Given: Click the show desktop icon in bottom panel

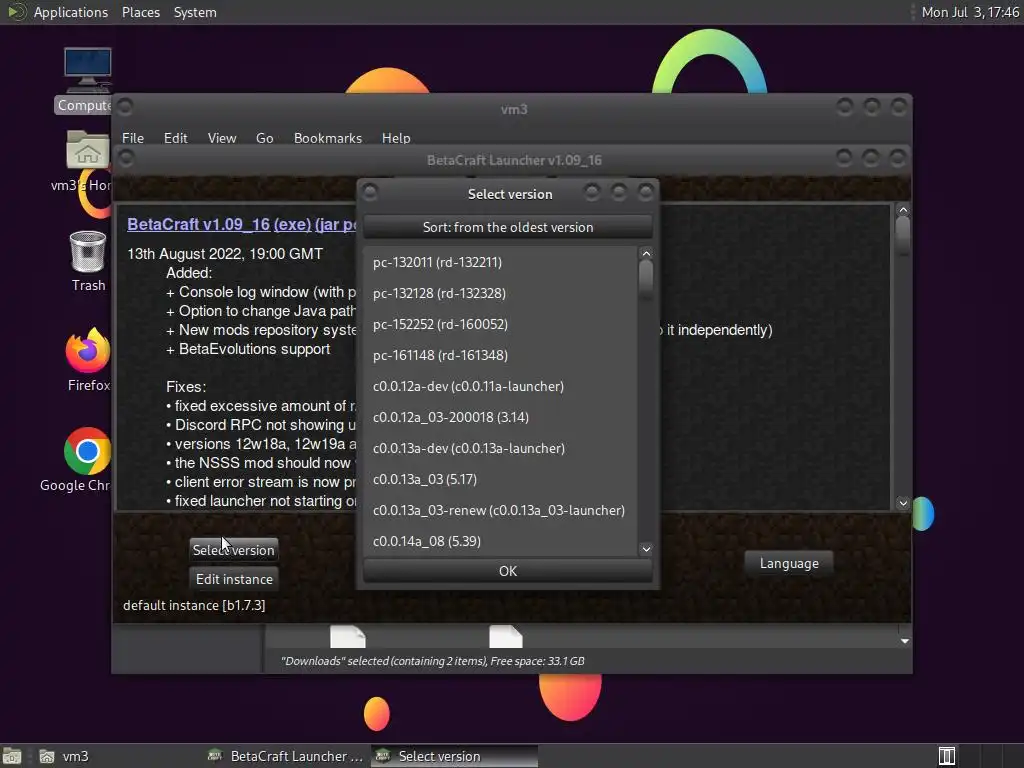Looking at the screenshot, I should 12,756.
